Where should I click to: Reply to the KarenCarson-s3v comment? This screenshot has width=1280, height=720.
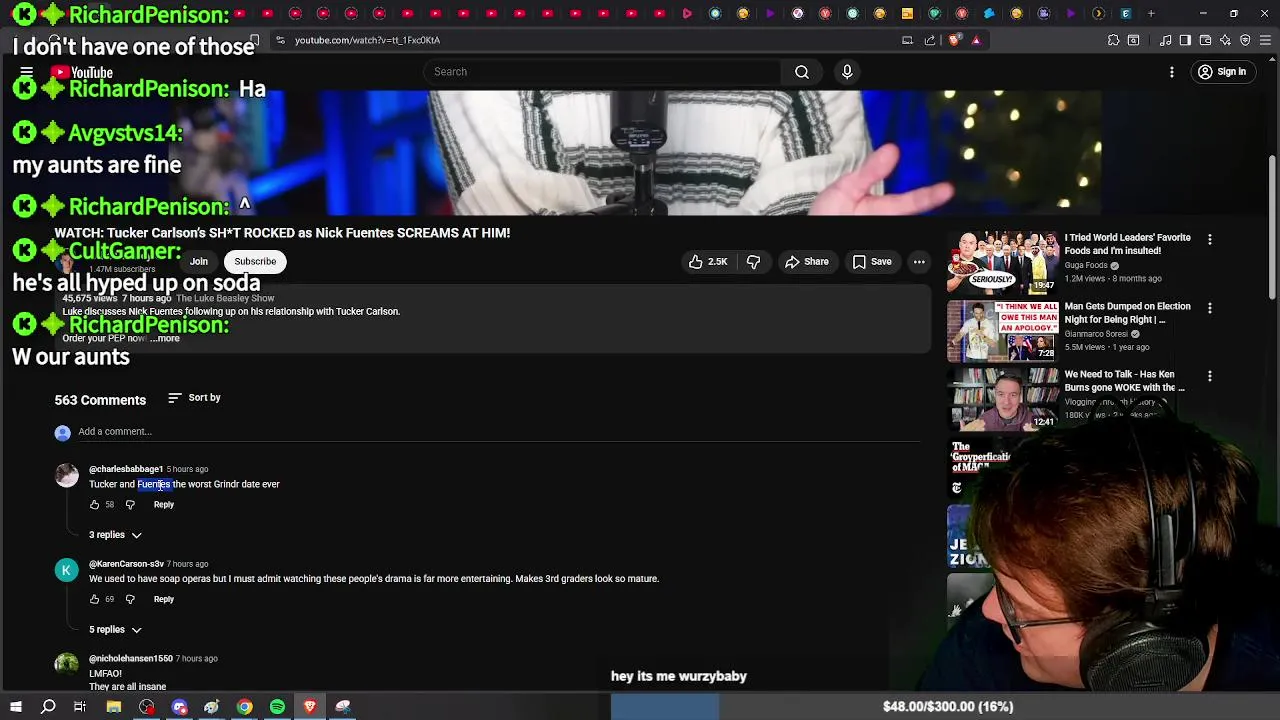[x=164, y=600]
